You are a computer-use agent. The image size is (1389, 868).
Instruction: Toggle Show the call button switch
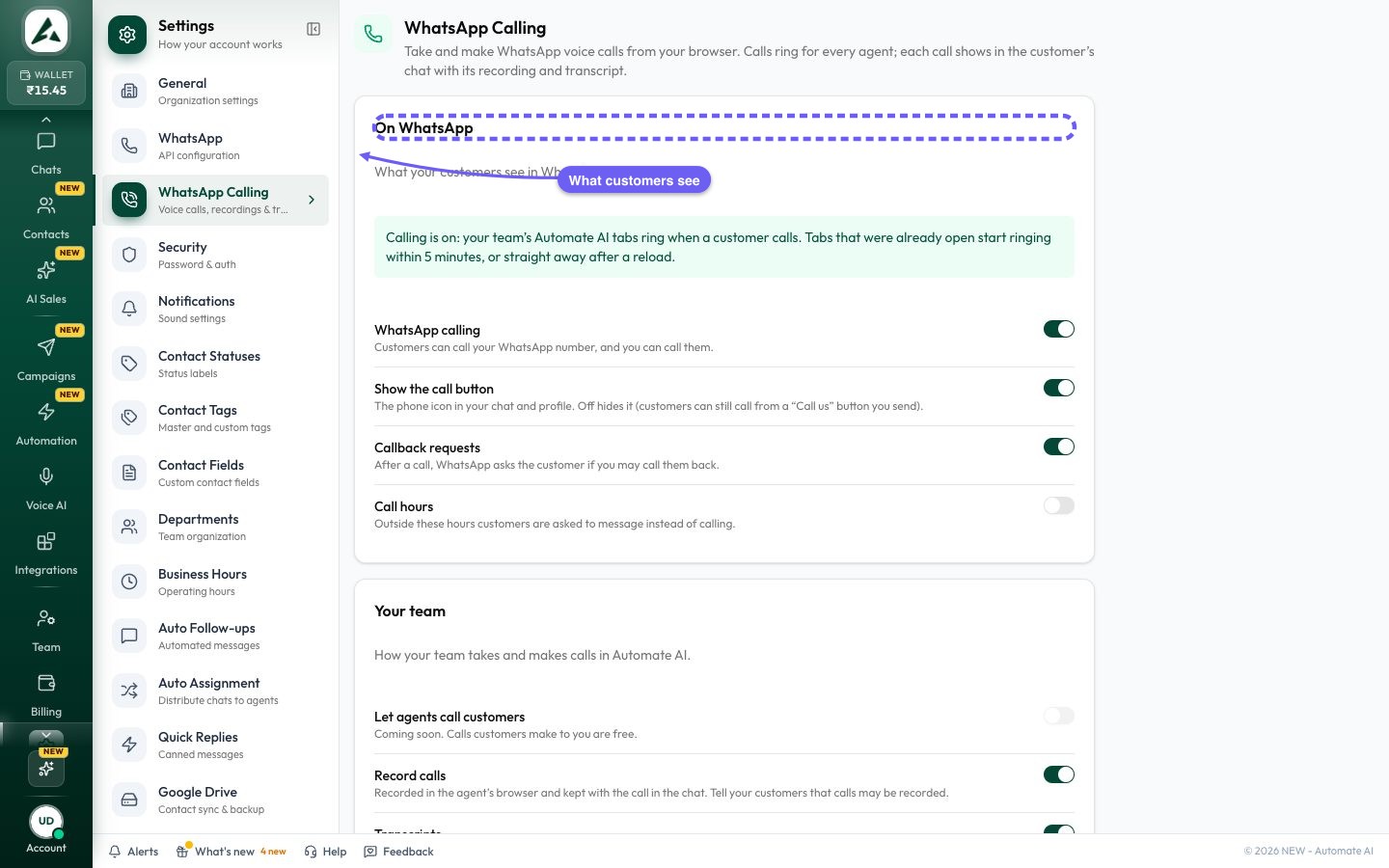point(1058,388)
